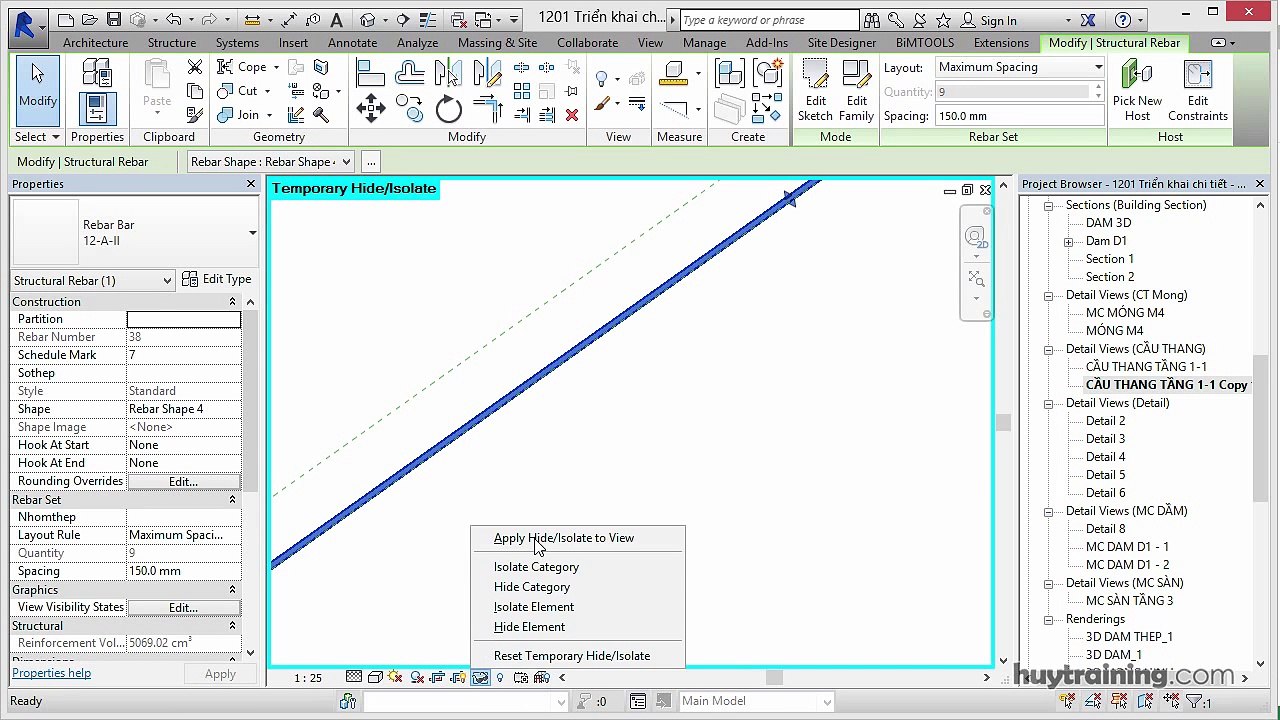
Task: Expand the Select panel dropdown
Action: point(37,137)
